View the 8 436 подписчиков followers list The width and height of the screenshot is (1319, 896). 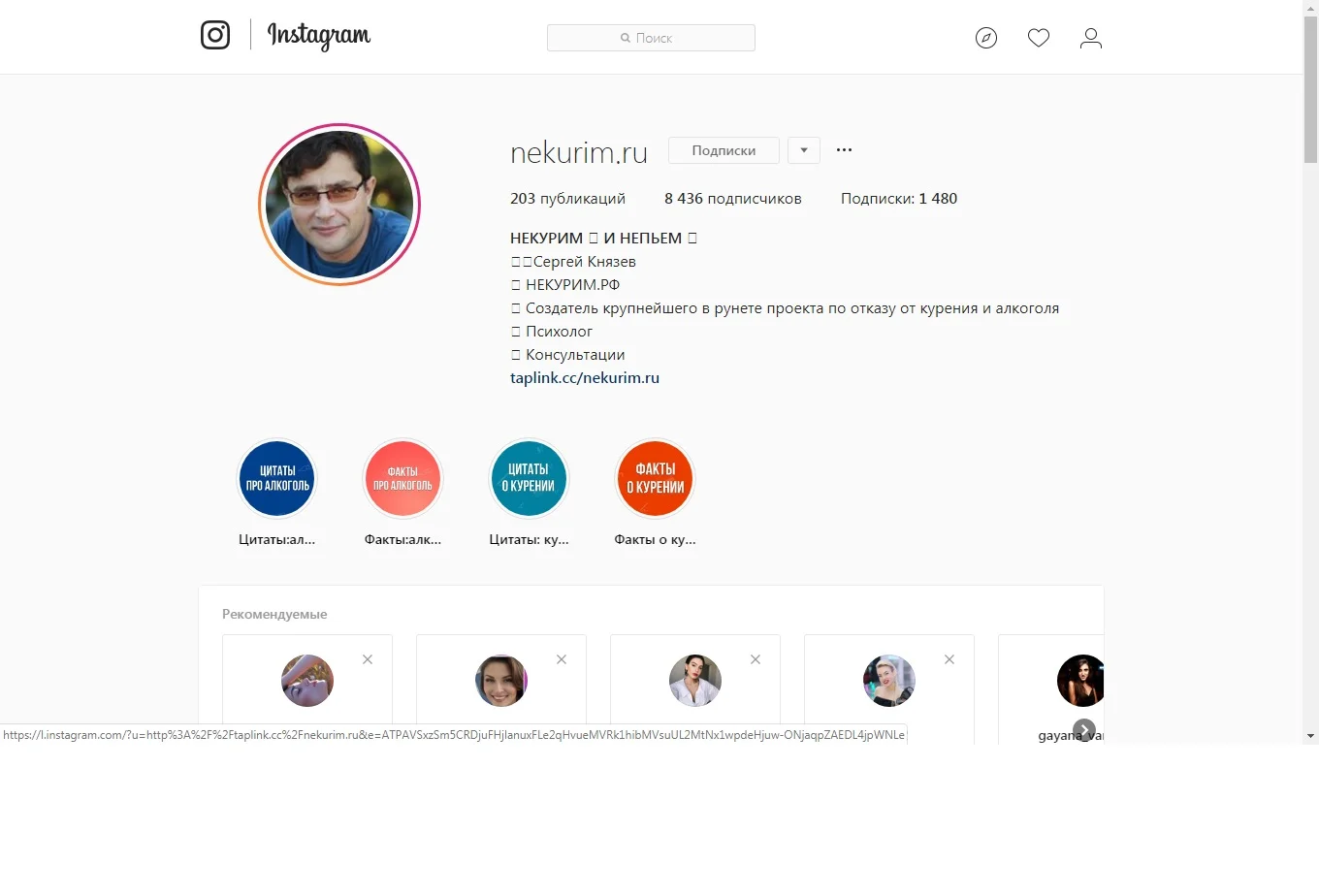(x=733, y=199)
